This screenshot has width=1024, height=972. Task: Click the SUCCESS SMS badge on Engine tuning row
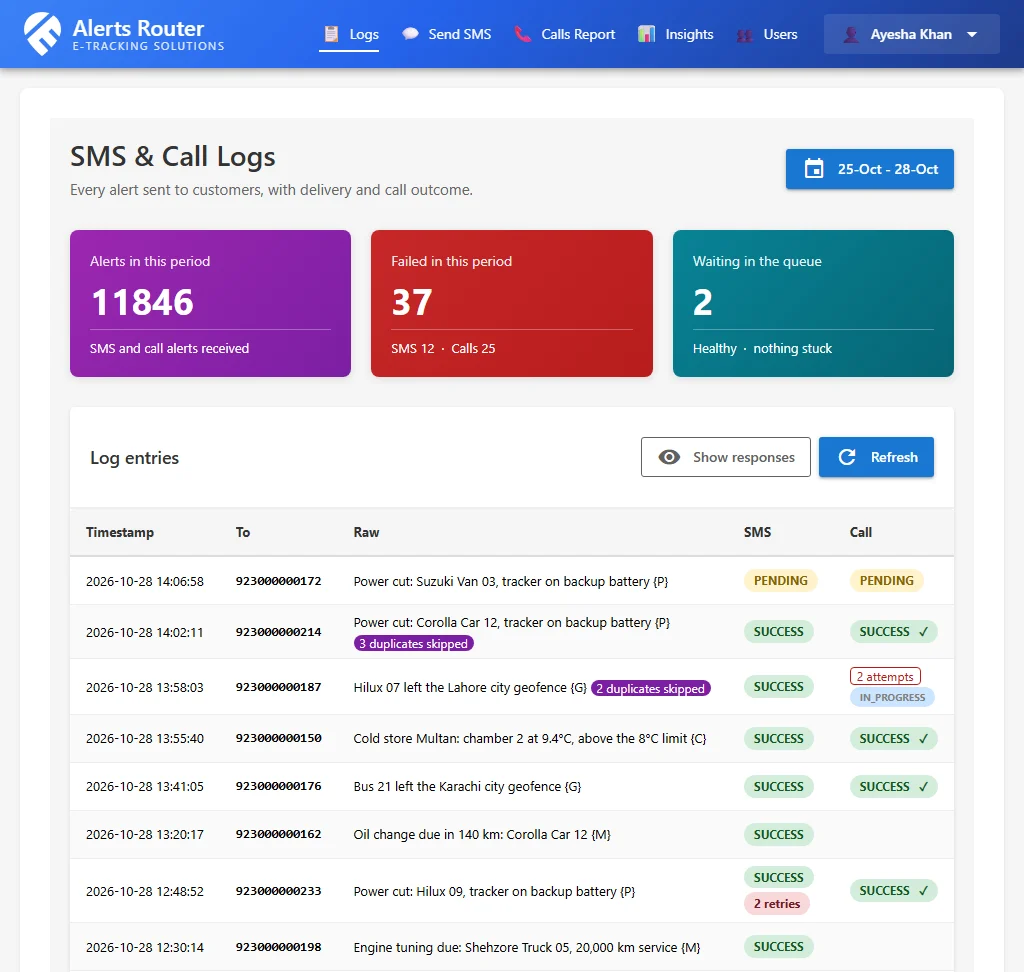778,947
